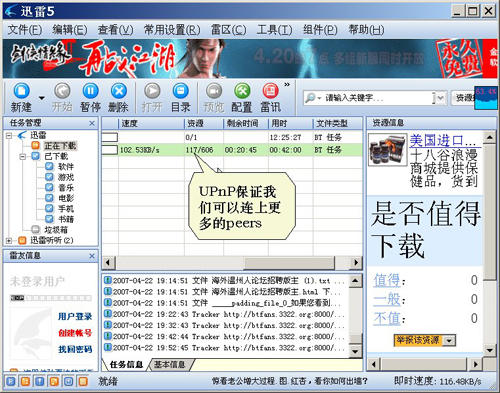Image resolution: width=500 pixels, height=393 pixels.
Task: Open search type dropdown next to magnifier
Action: [x=319, y=98]
